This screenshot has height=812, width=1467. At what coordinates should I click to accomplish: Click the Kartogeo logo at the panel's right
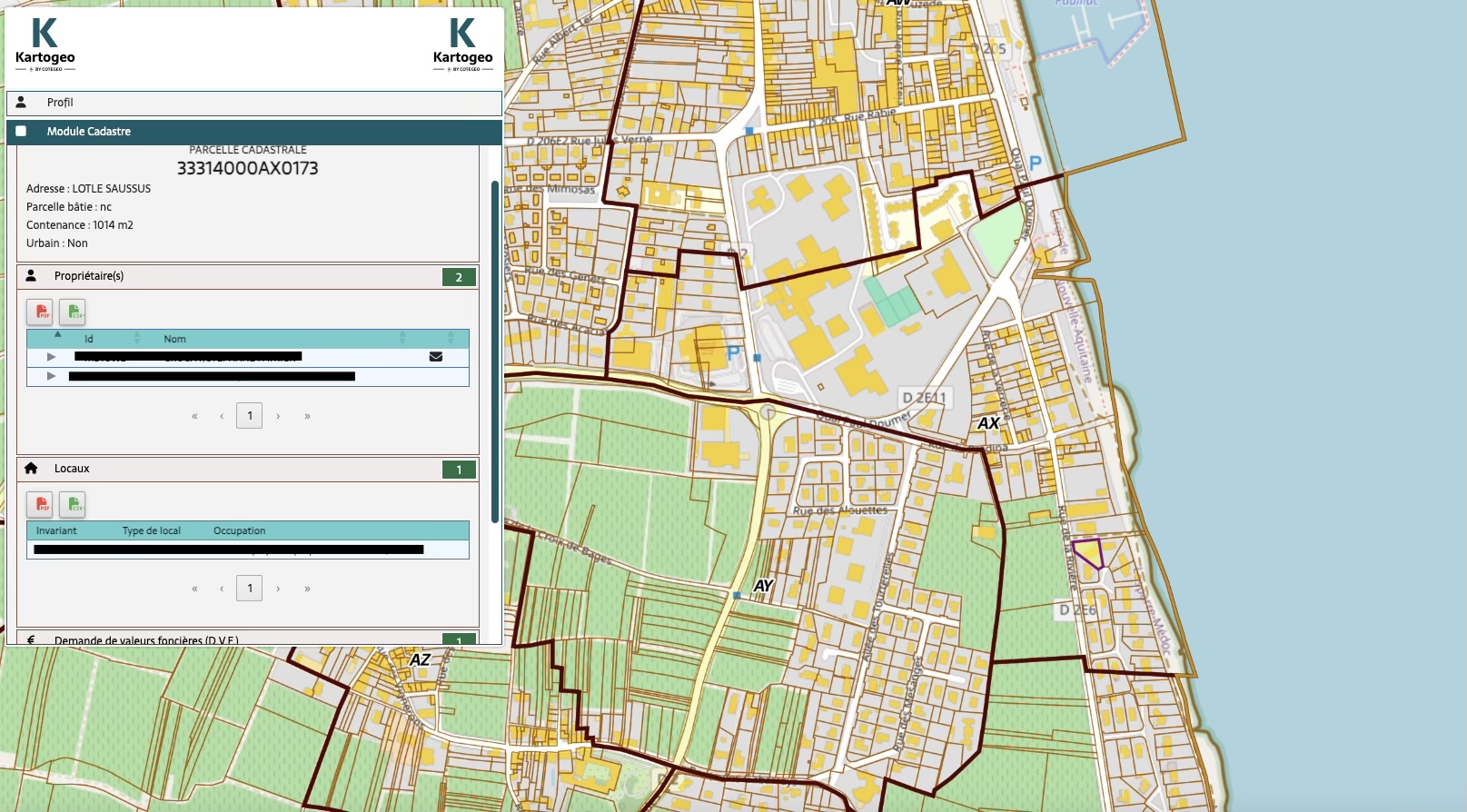(x=462, y=45)
